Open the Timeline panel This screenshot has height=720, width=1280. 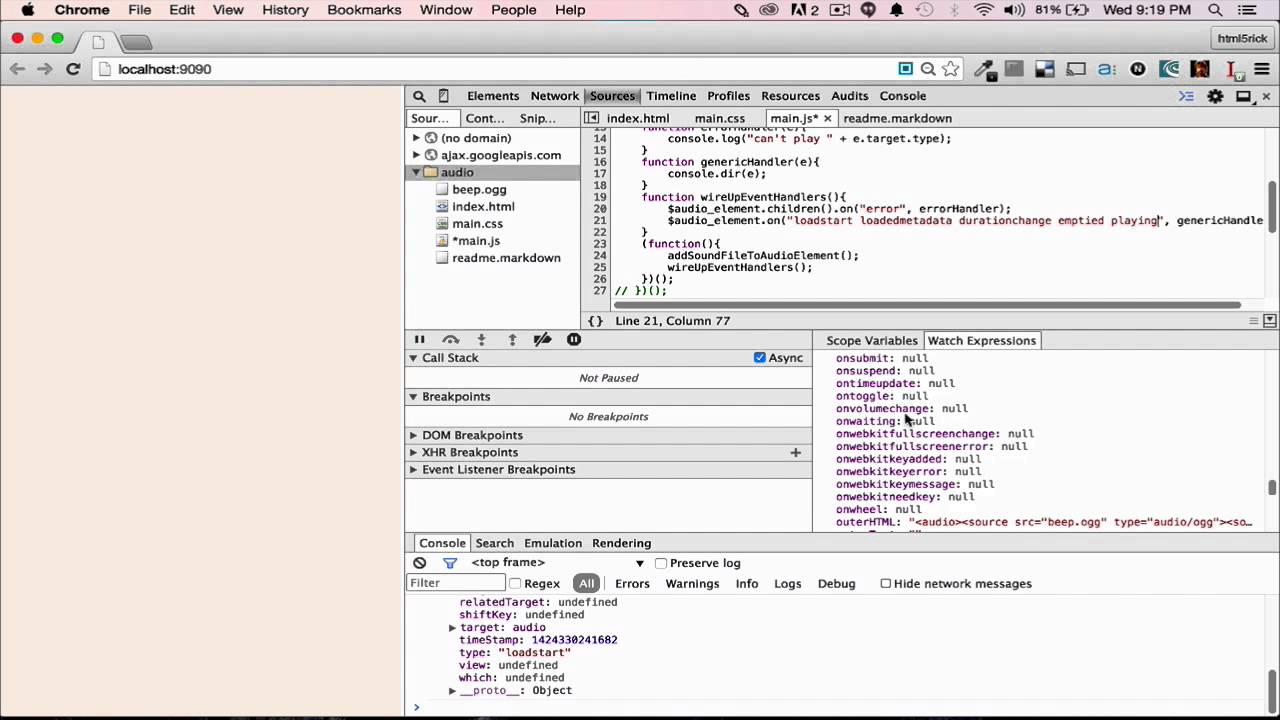click(x=671, y=96)
